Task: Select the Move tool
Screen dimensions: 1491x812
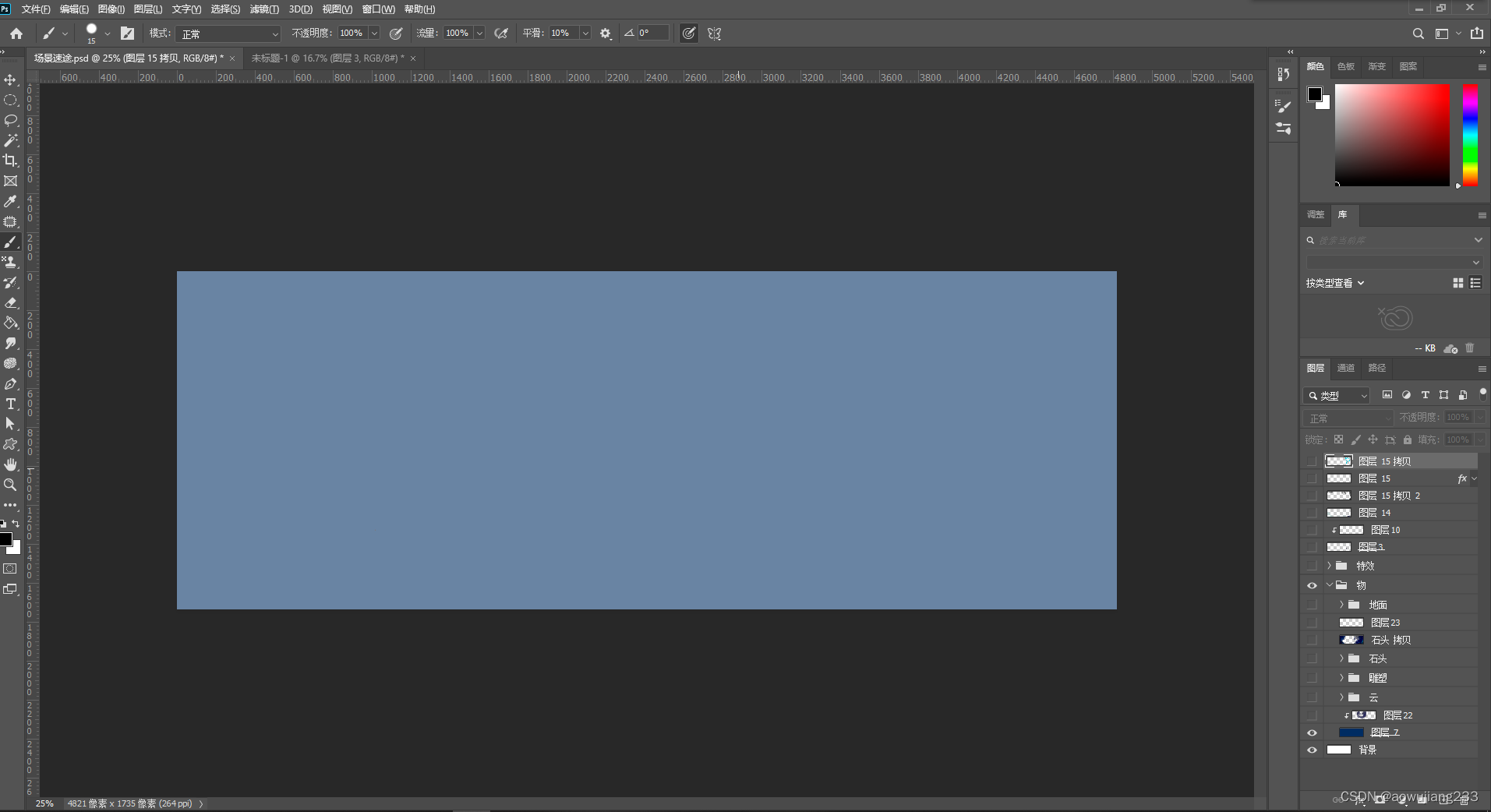Action: click(x=10, y=80)
